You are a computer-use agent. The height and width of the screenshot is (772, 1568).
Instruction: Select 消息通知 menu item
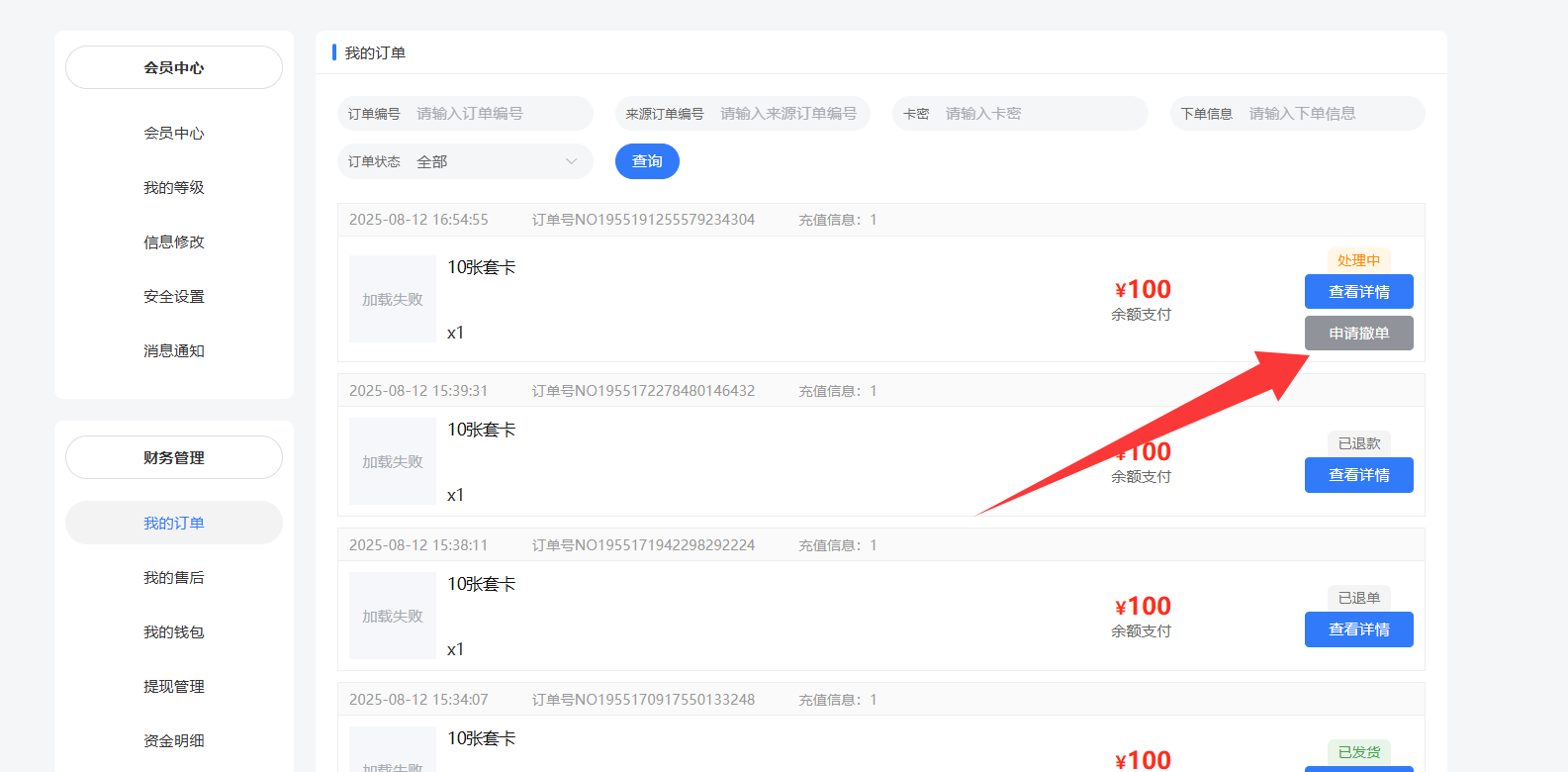pos(174,351)
